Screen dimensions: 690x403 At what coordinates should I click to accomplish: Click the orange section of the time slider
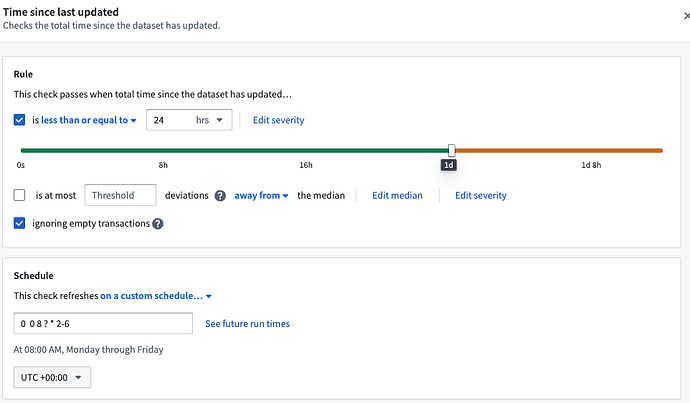pos(558,151)
